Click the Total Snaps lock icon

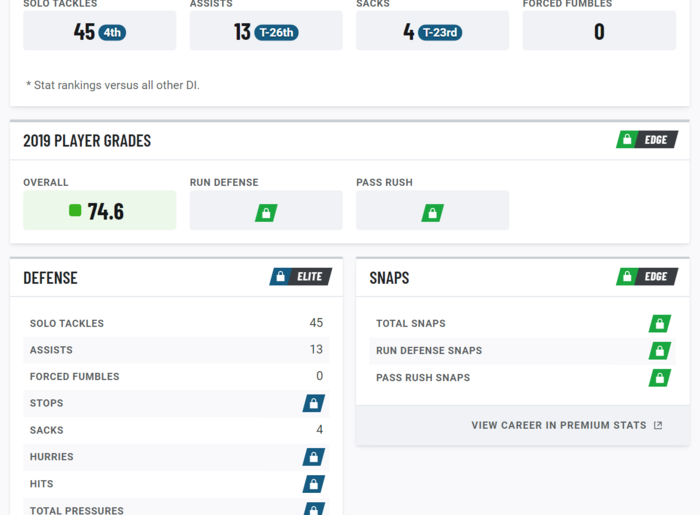tap(660, 324)
